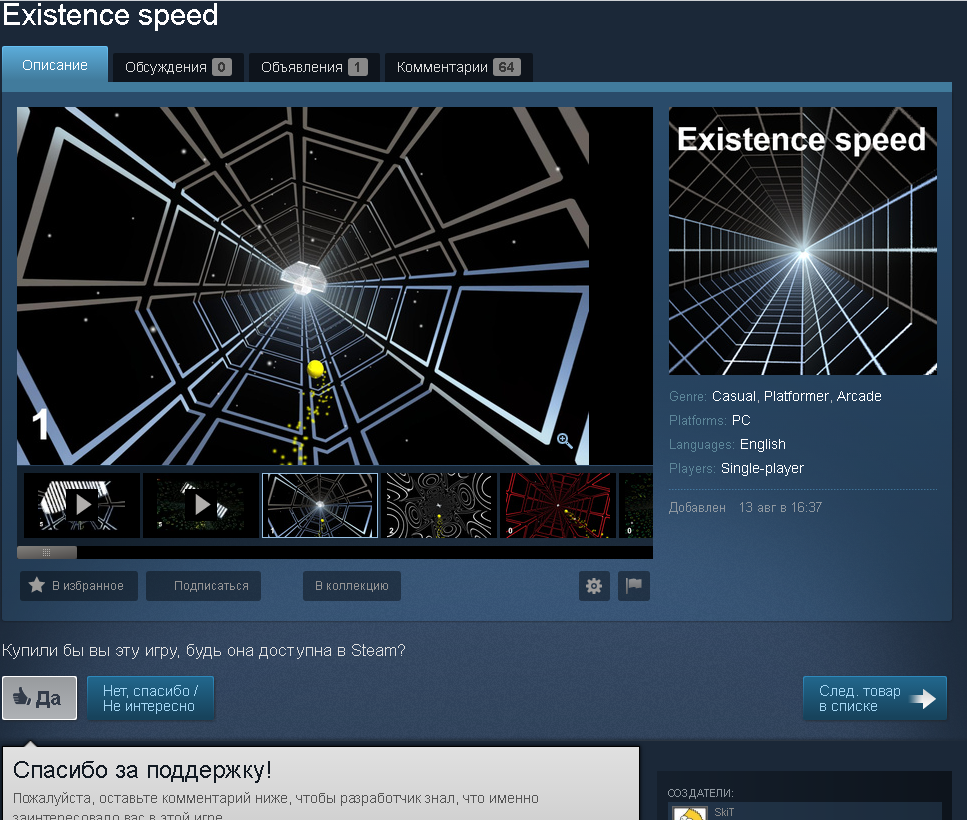
Task: Click the arrow icon on next item button
Action: (x=923, y=699)
